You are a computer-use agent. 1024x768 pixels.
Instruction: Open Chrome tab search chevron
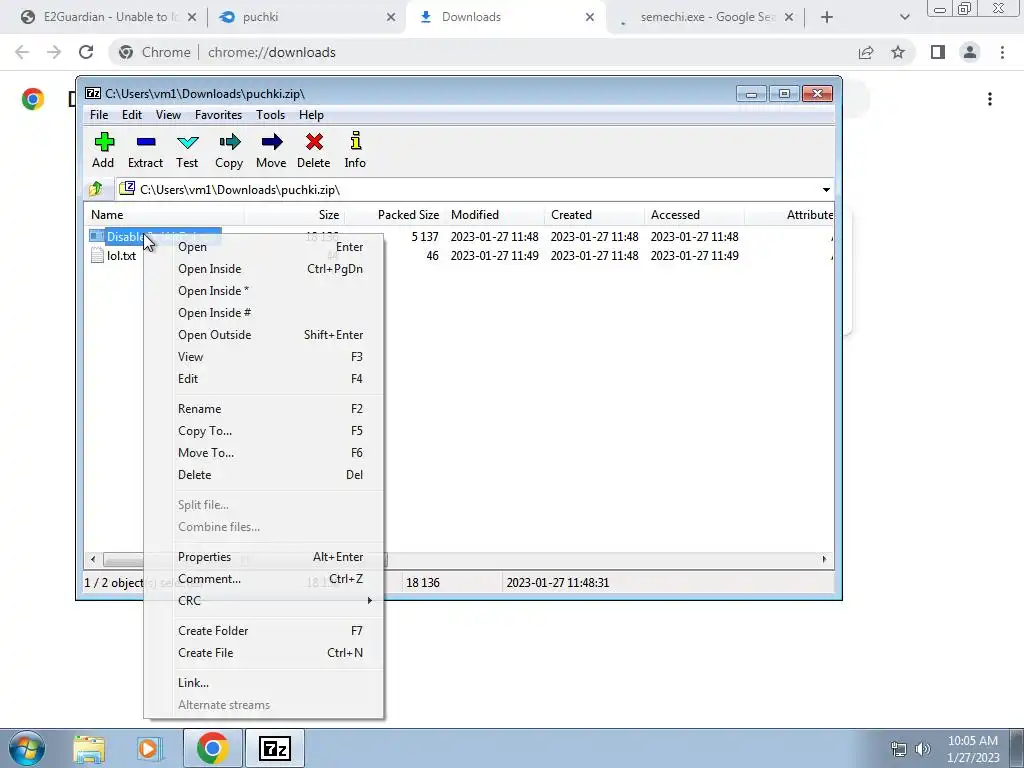click(x=904, y=17)
